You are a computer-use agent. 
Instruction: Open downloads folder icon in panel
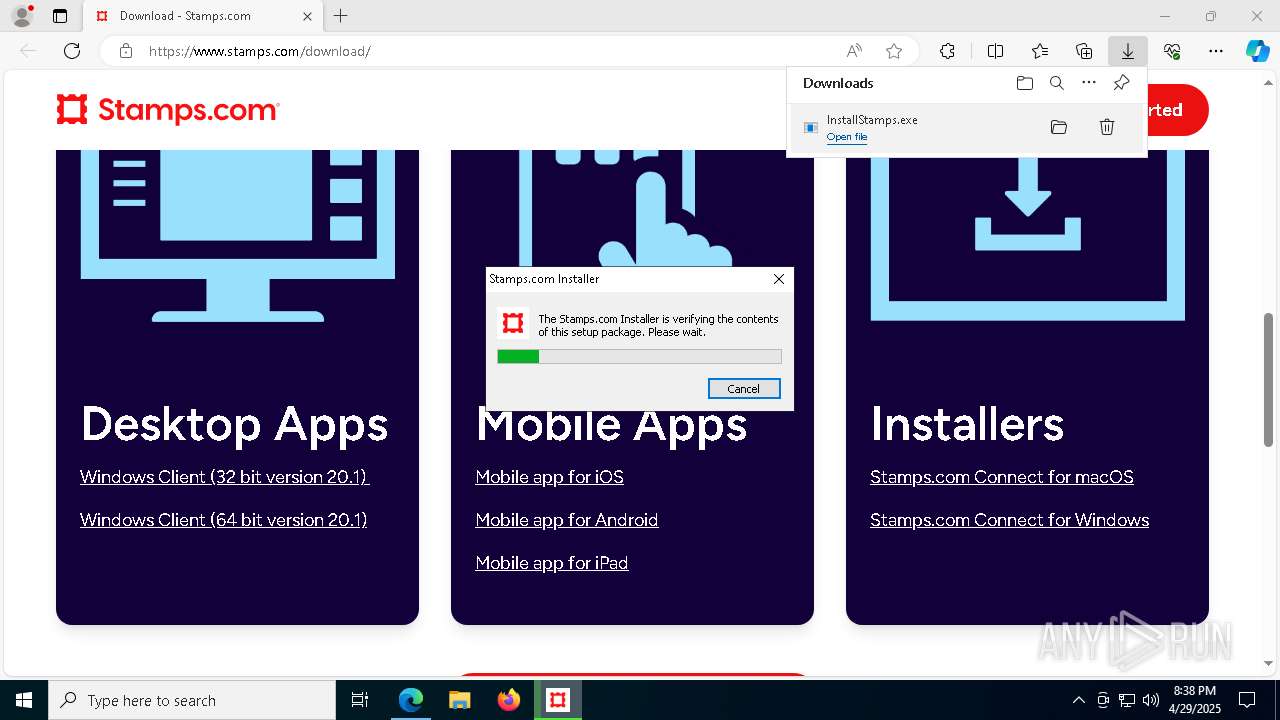(1025, 83)
